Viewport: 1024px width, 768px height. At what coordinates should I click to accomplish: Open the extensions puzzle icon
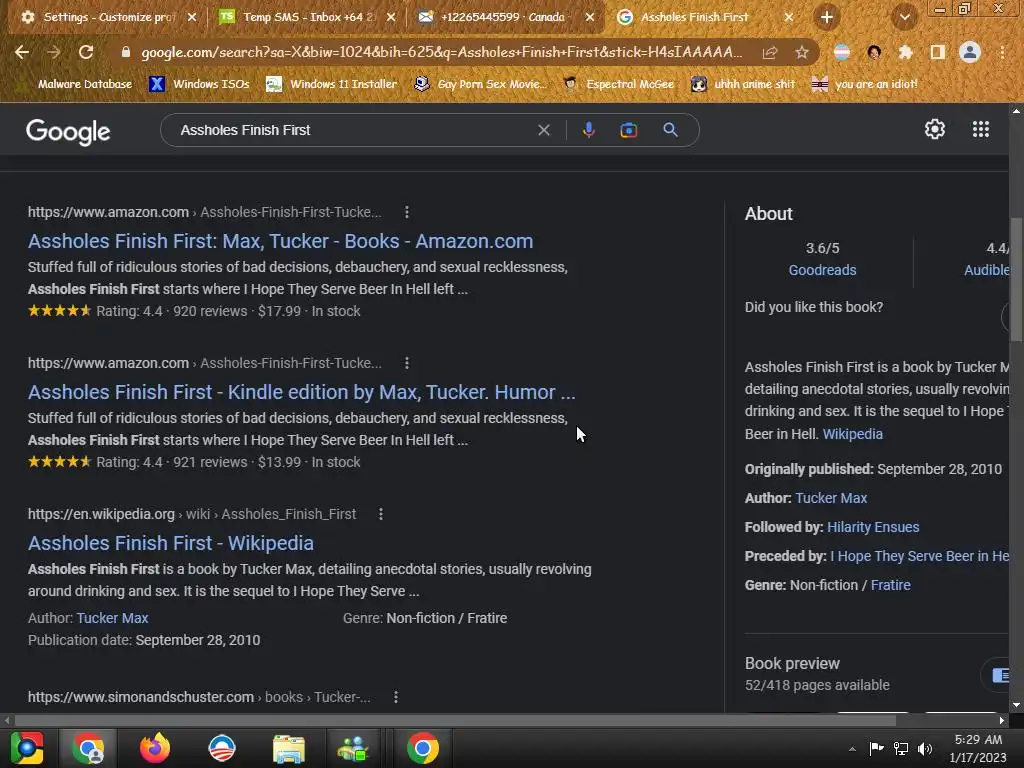(x=906, y=52)
